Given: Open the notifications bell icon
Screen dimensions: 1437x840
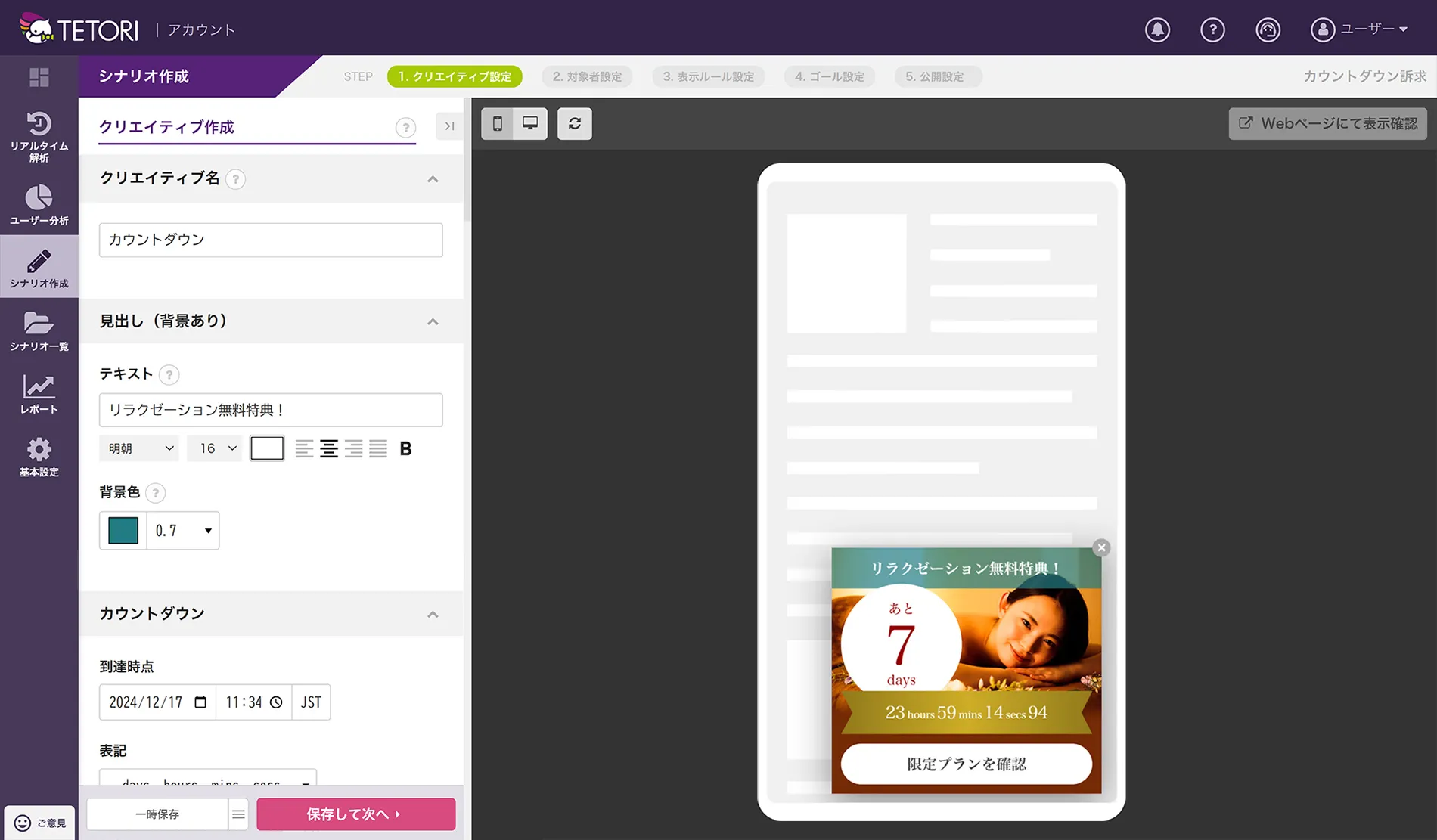Looking at the screenshot, I should (1157, 29).
